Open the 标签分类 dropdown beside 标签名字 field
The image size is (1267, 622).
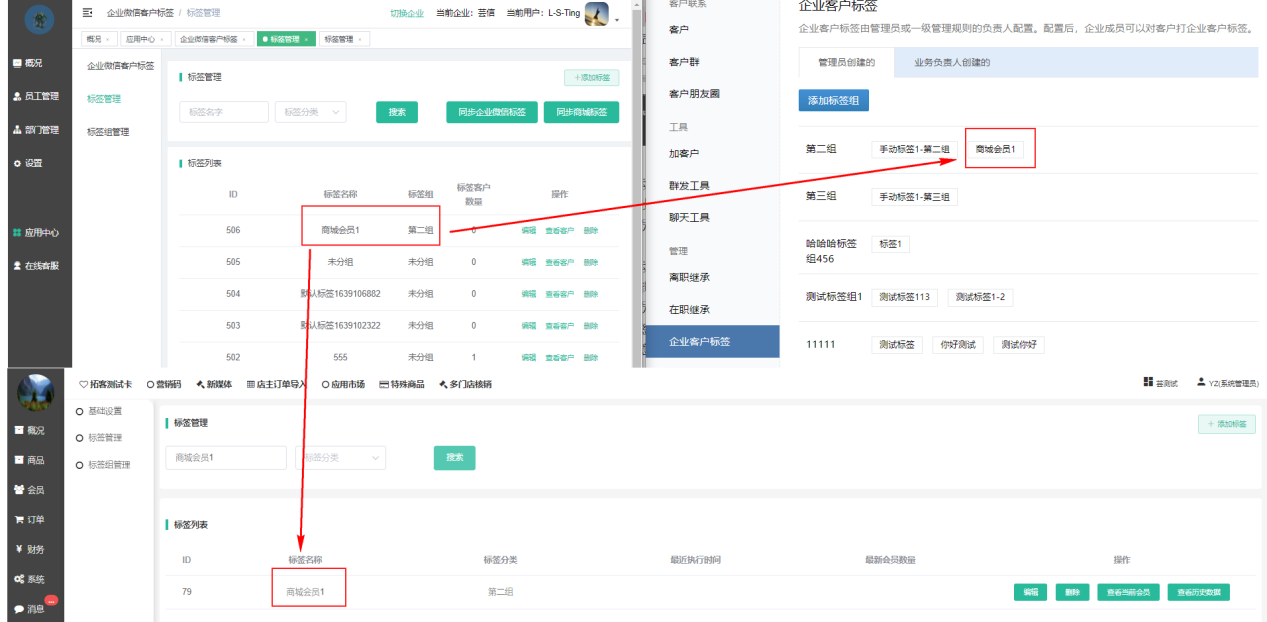coord(310,112)
